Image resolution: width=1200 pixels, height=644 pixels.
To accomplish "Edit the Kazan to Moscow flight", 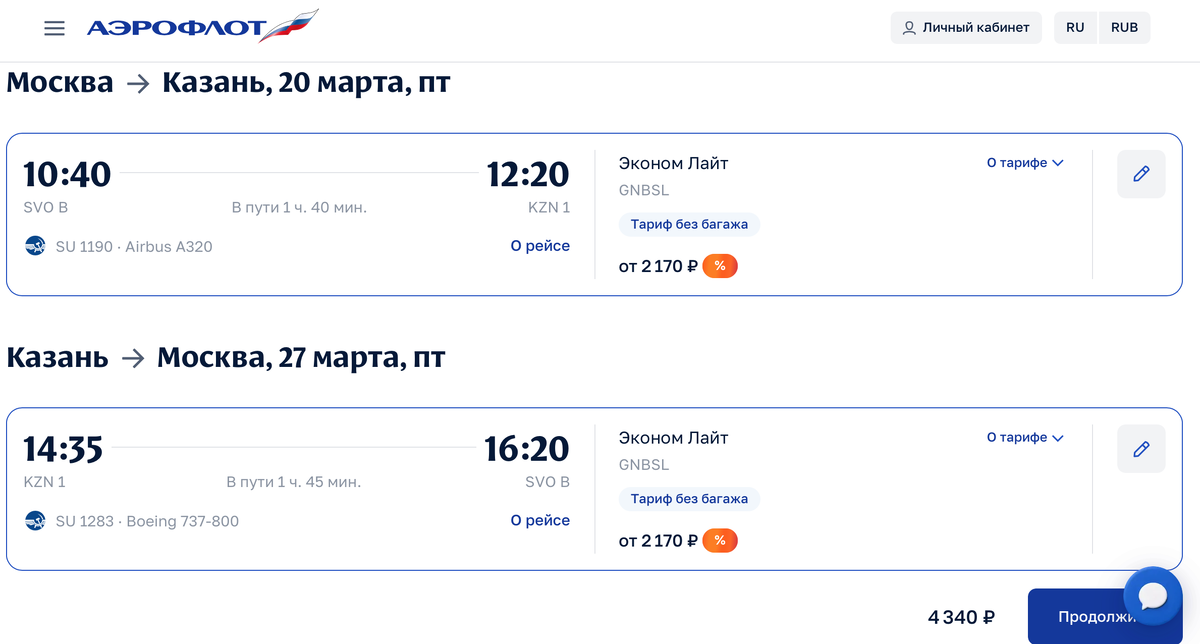I will click(x=1141, y=449).
